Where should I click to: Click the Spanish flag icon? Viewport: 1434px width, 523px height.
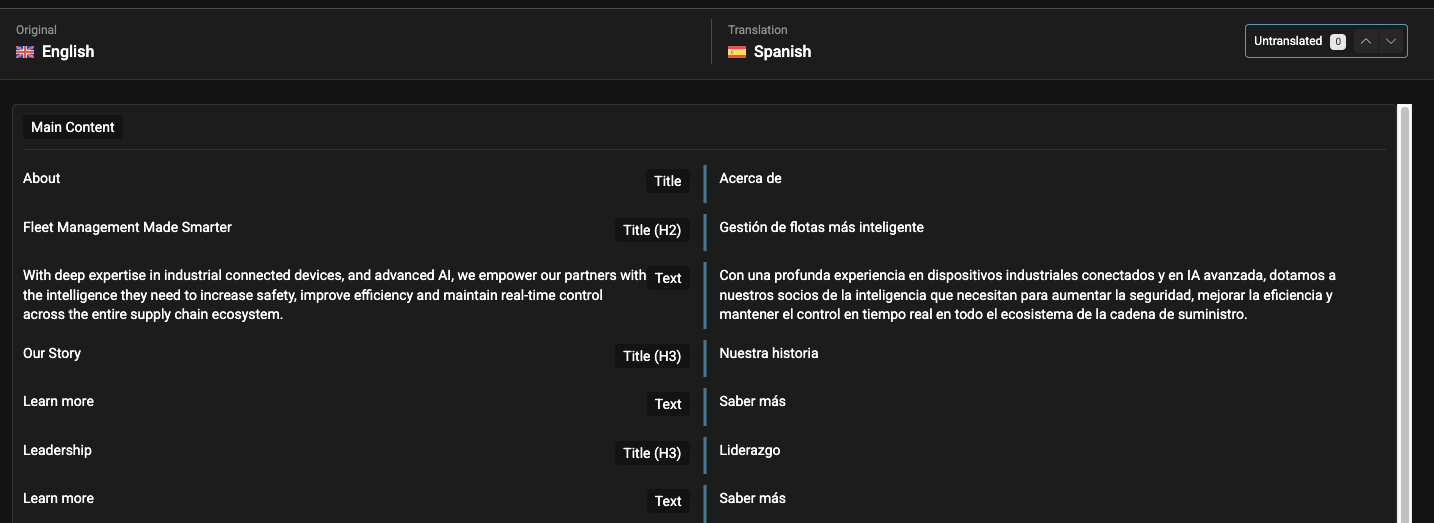pyautogui.click(x=737, y=52)
